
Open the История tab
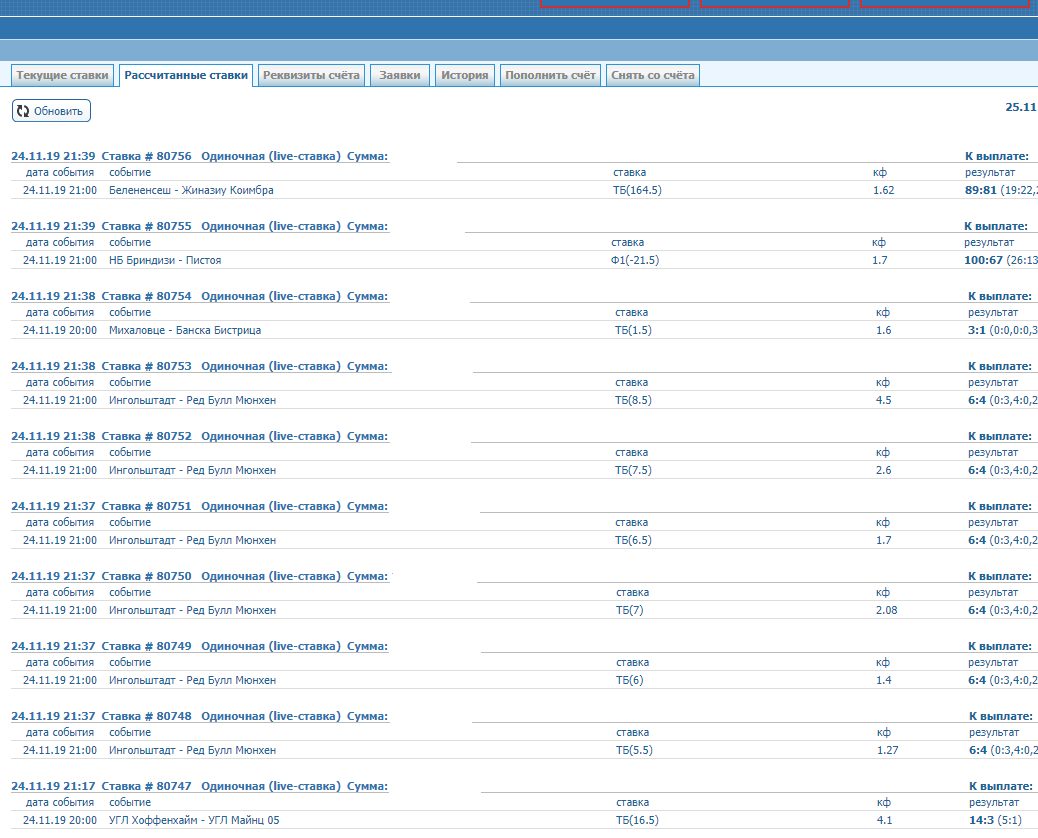pos(465,76)
